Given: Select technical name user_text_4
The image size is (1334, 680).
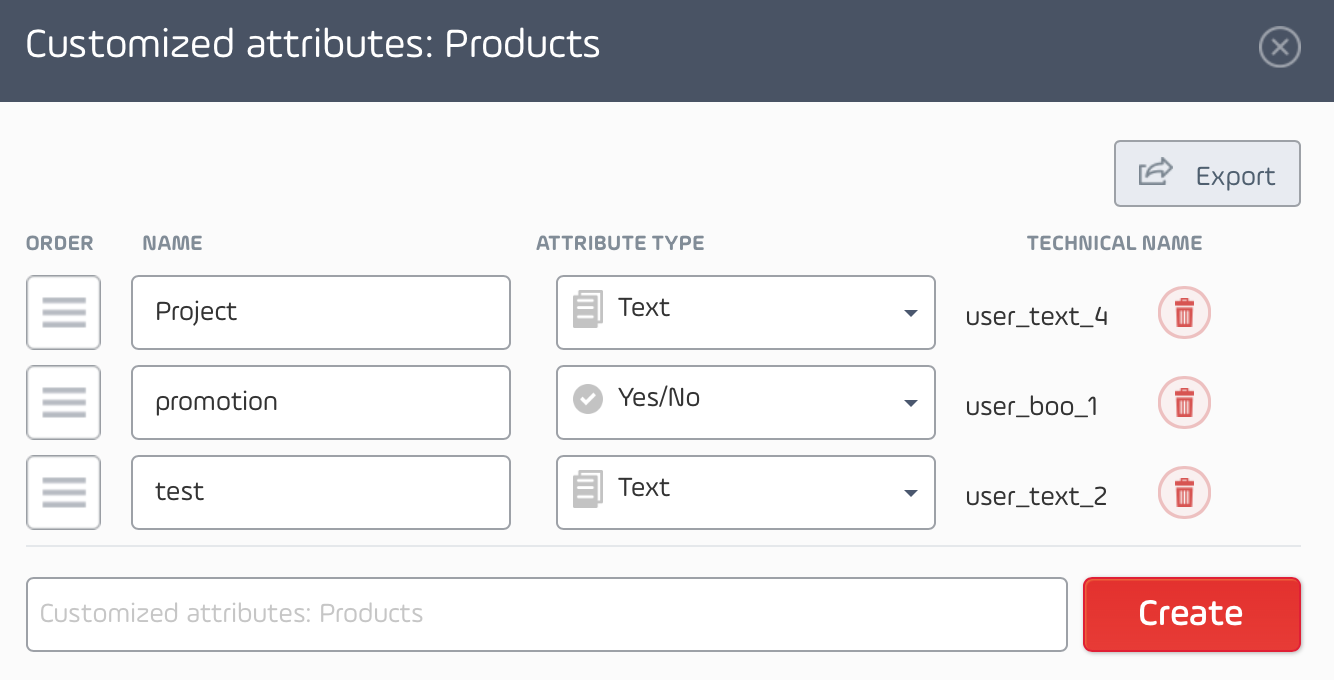Looking at the screenshot, I should click(x=1037, y=317).
